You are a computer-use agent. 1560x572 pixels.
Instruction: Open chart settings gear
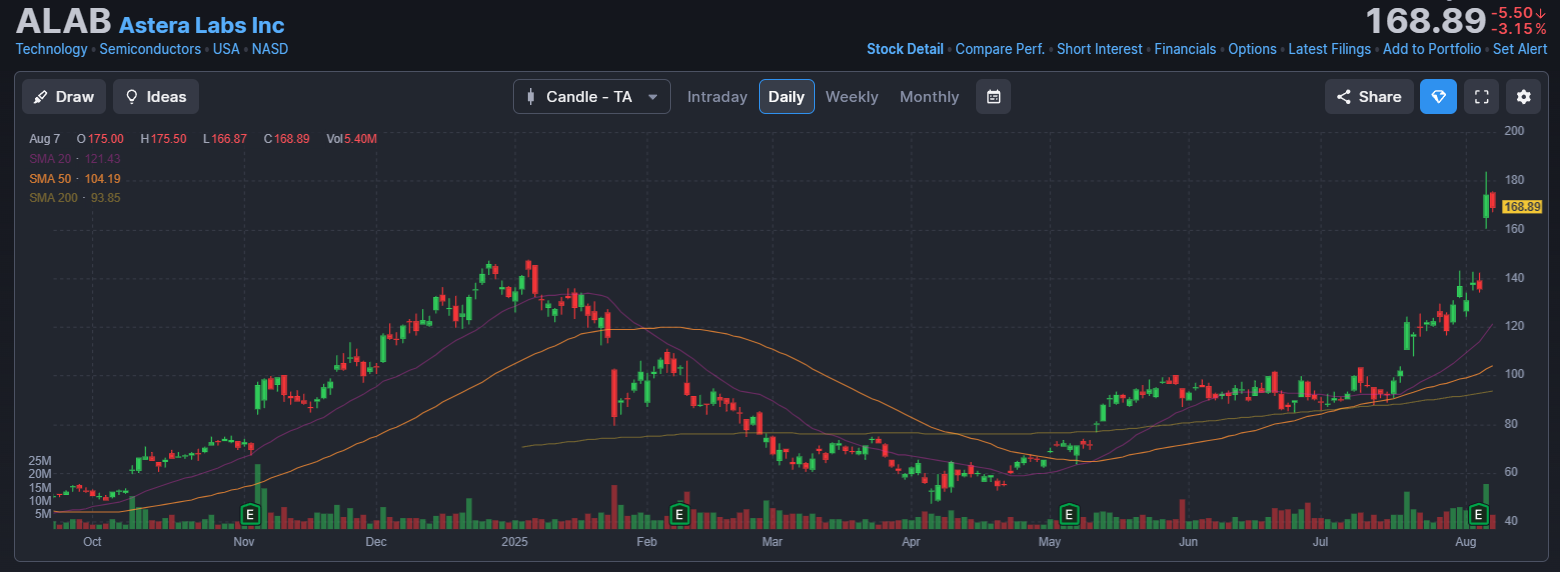1524,97
